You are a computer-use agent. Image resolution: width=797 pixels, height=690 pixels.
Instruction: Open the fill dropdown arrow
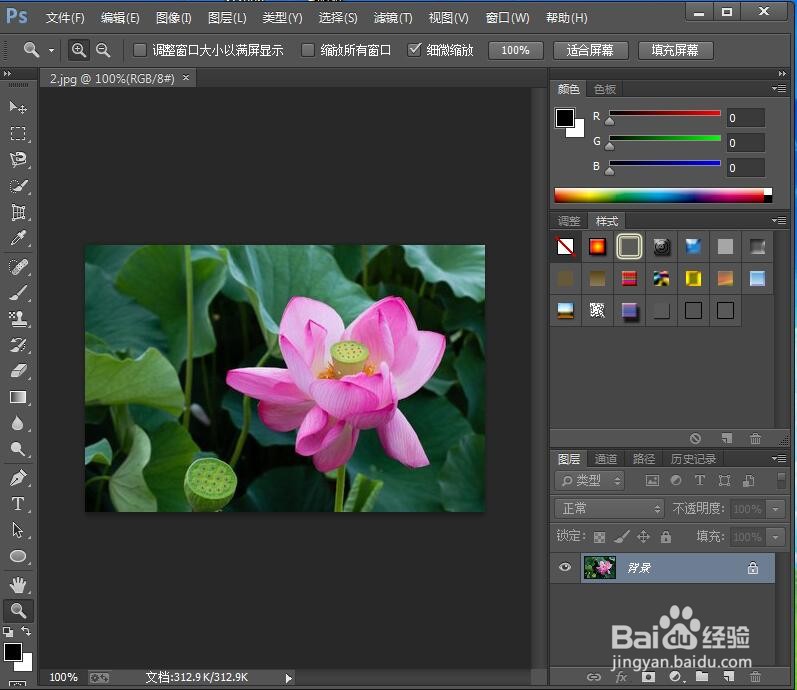coord(776,536)
